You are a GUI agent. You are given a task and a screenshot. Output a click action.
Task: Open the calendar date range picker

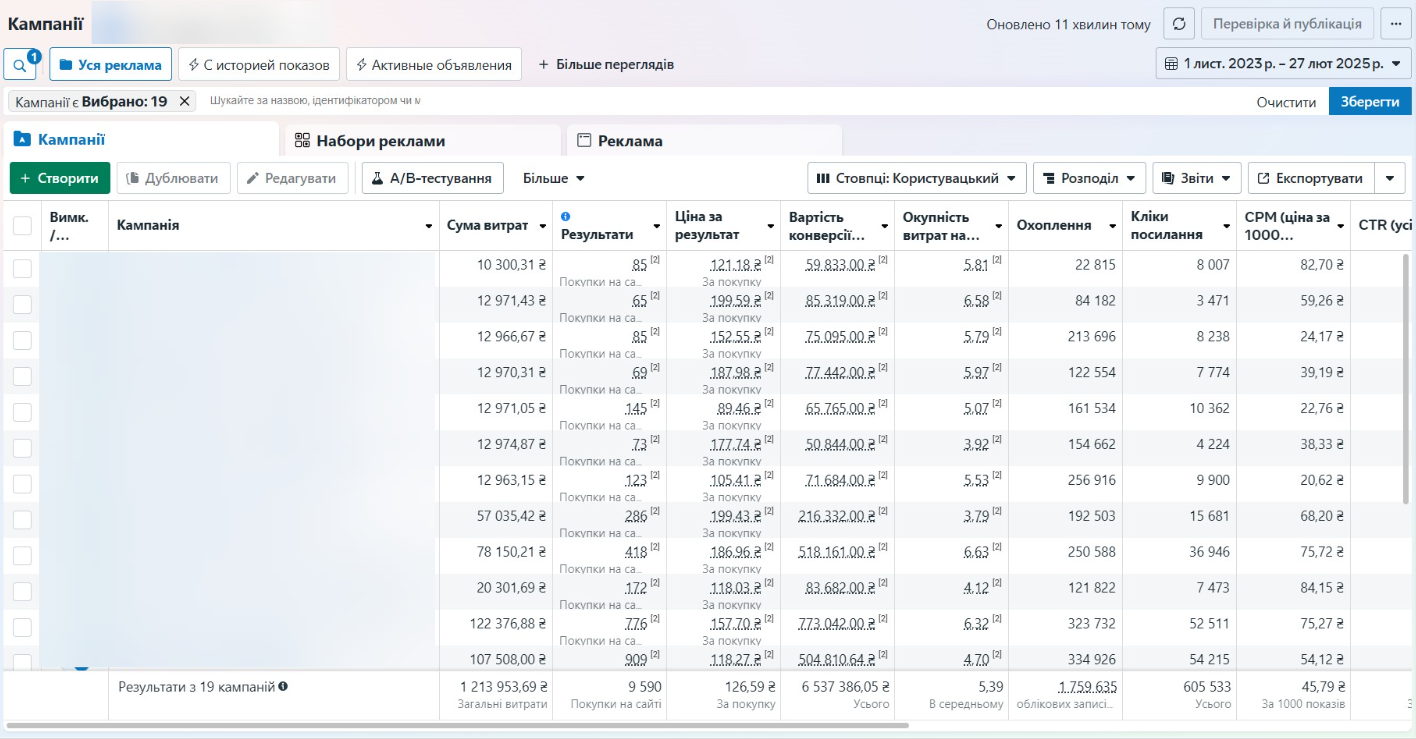tap(1283, 64)
